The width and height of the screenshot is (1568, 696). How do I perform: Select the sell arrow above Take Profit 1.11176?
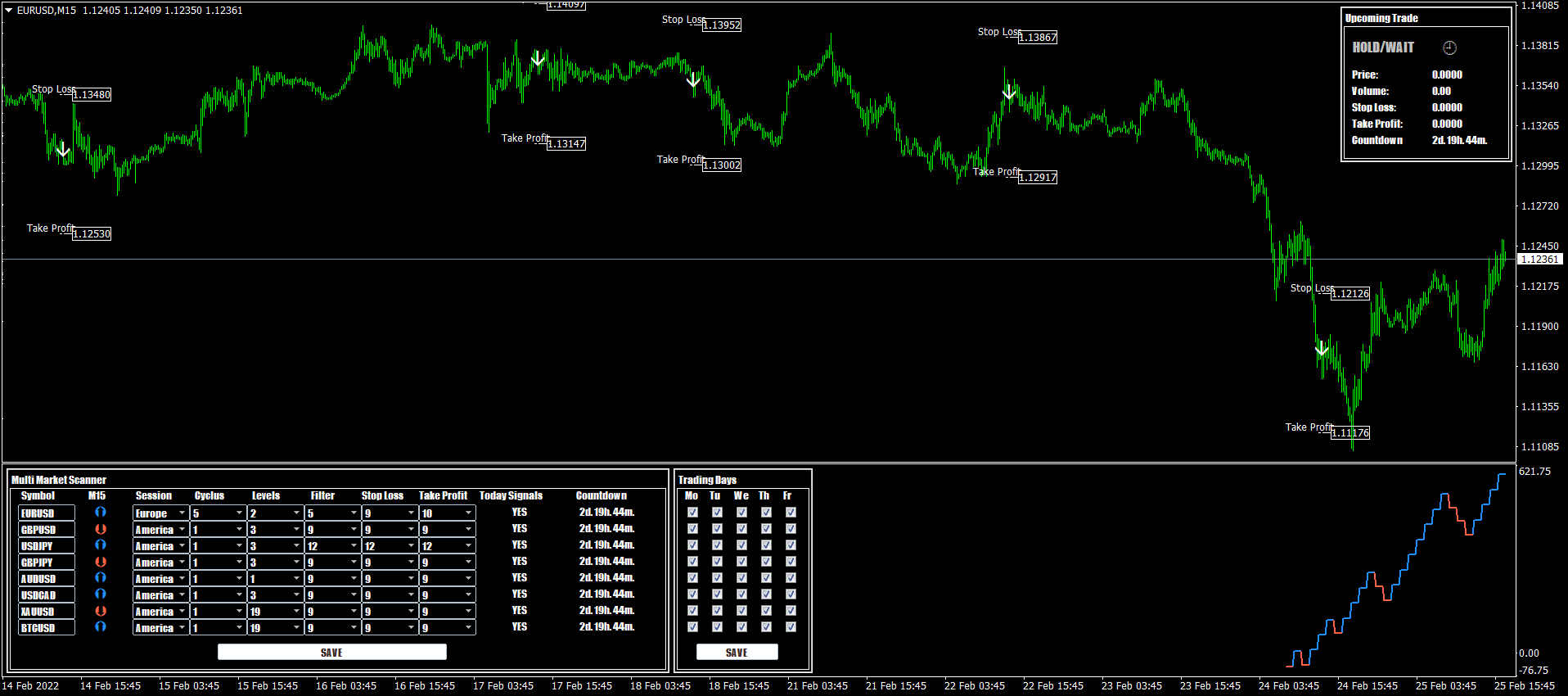pyautogui.click(x=1321, y=349)
